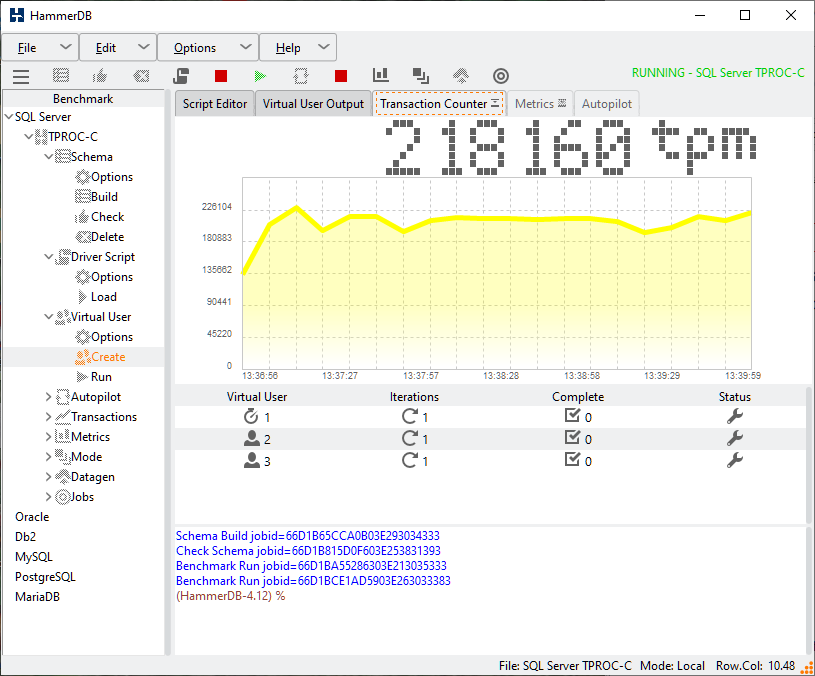The width and height of the screenshot is (815, 676).
Task: Click the virtual user table vertical scrollbar
Action: pyautogui.click(x=809, y=455)
